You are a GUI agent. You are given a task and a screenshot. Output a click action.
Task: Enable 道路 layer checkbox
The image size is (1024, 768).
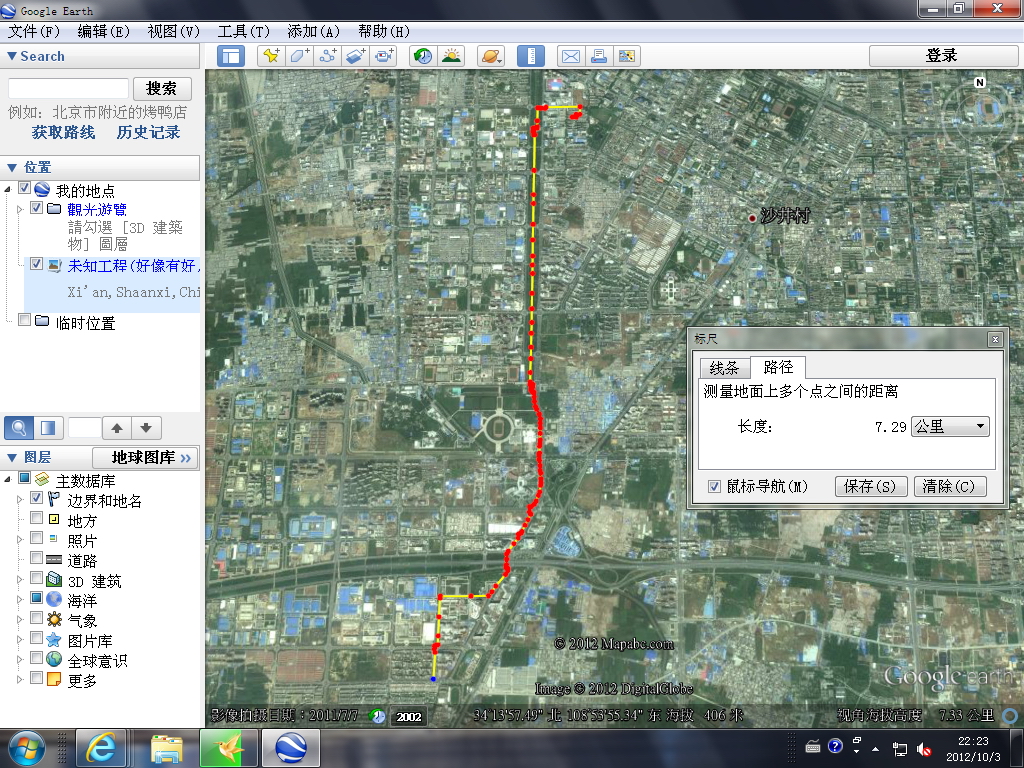pyautogui.click(x=36, y=557)
